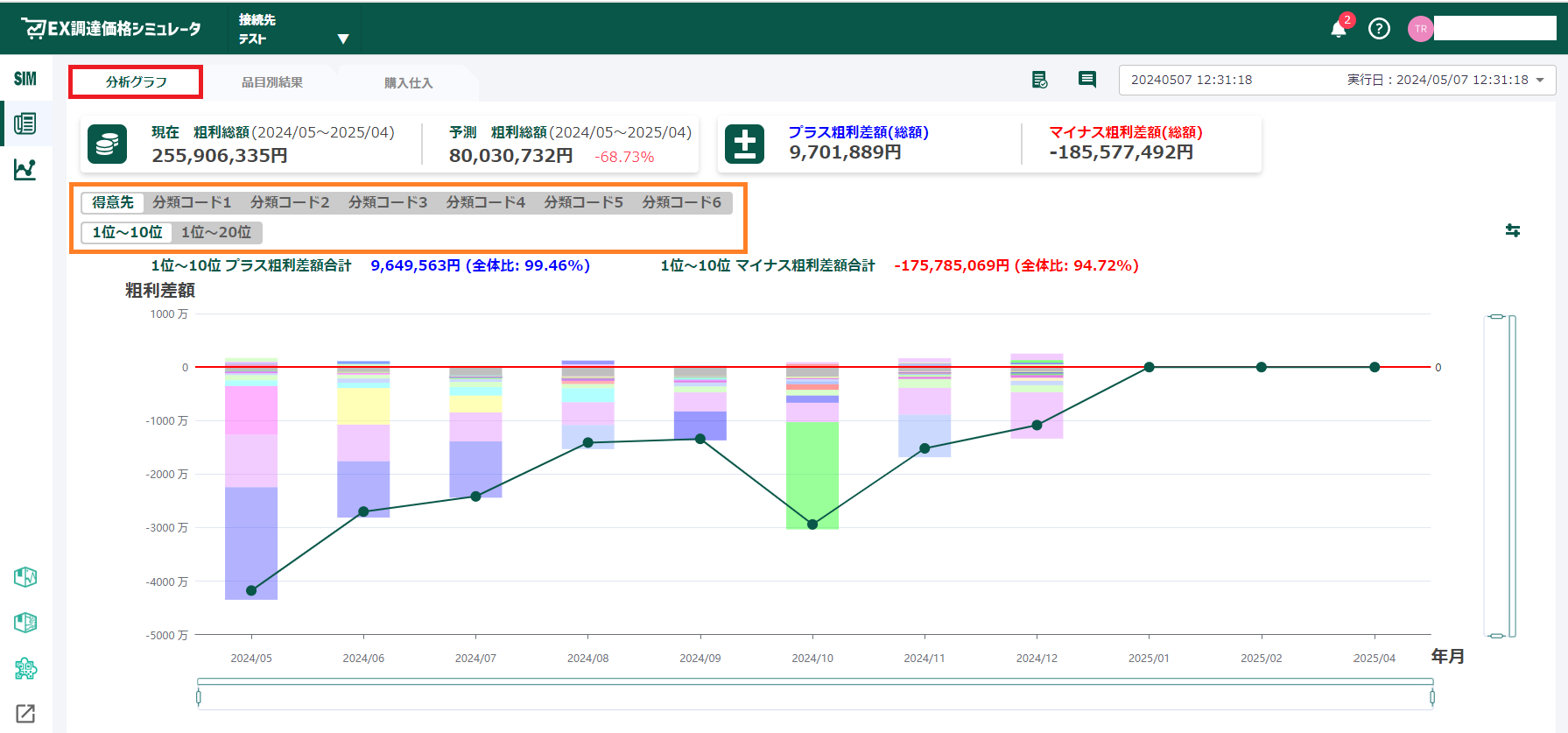The height and width of the screenshot is (733, 1568).
Task: Select the 得意先 grouping toggle
Action: click(x=113, y=202)
